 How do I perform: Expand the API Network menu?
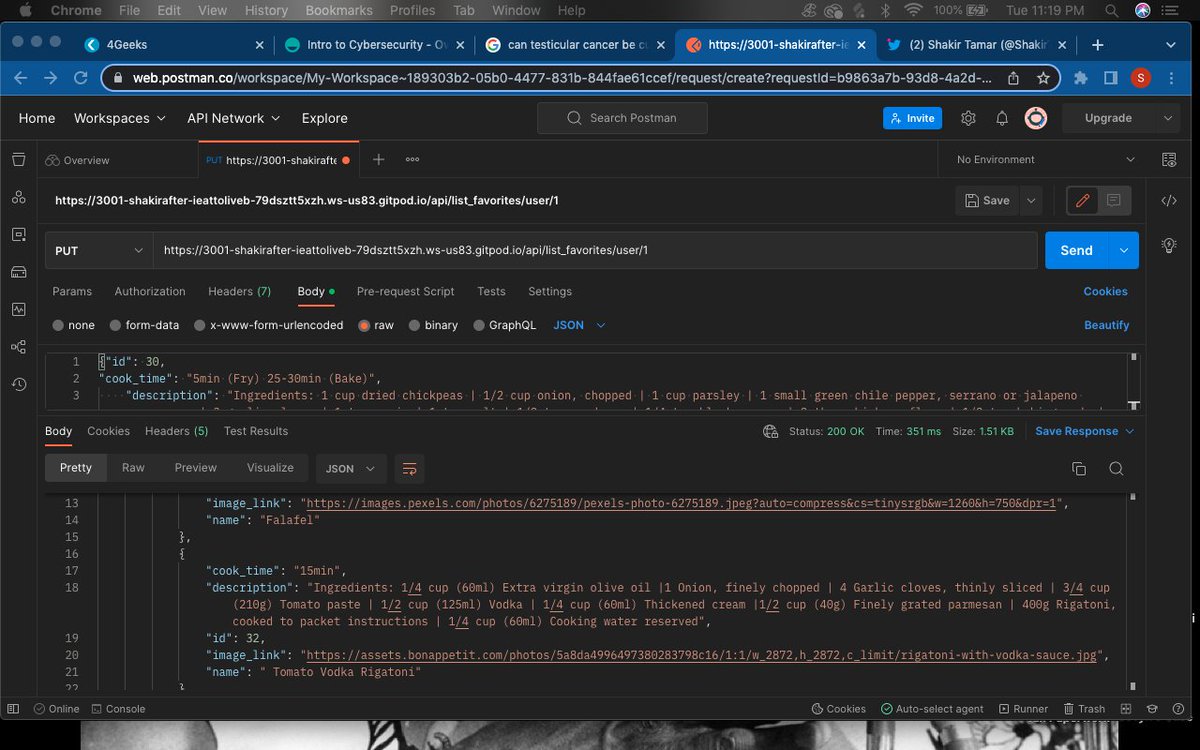point(234,118)
